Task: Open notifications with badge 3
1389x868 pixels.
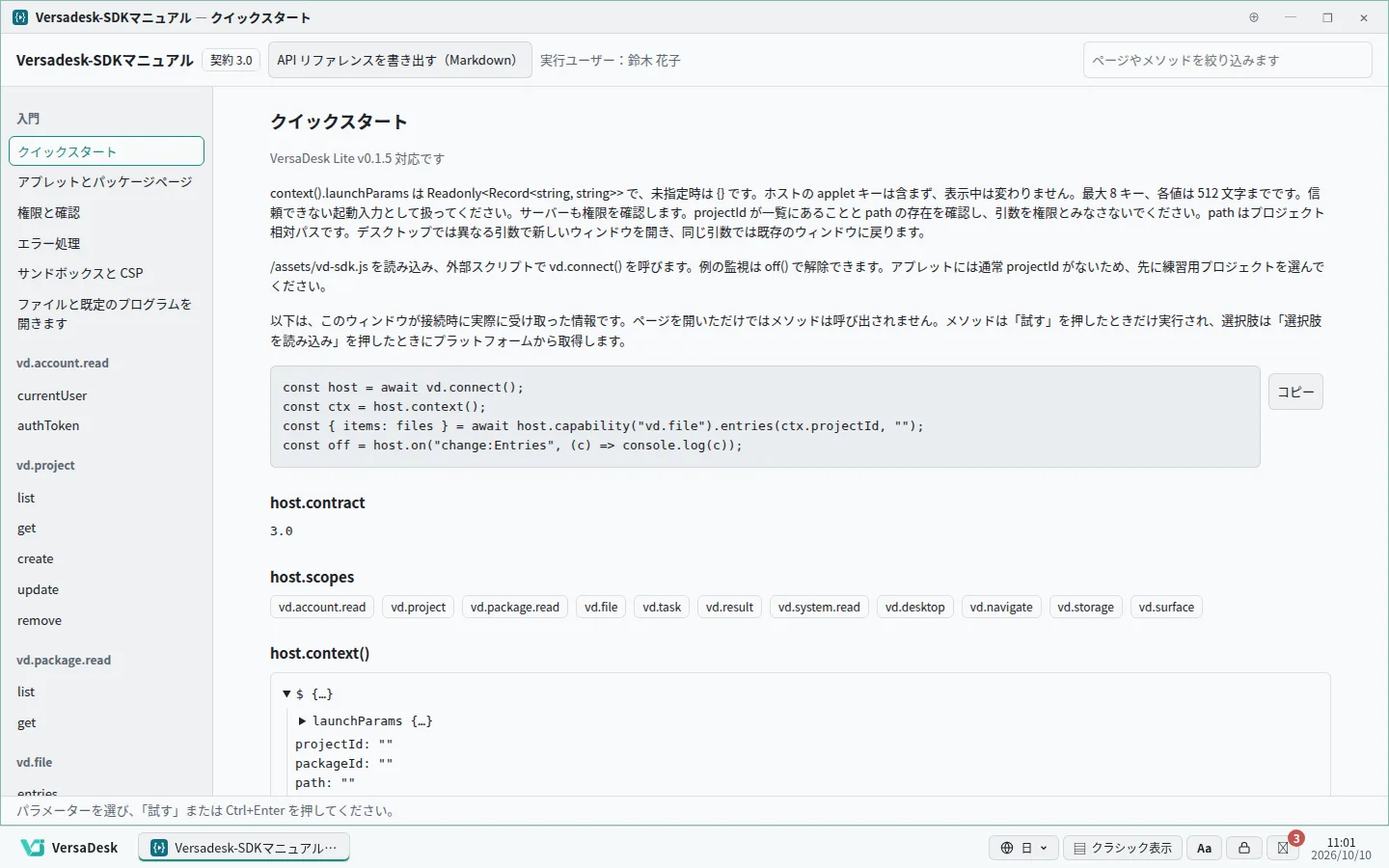Action: click(x=1284, y=848)
